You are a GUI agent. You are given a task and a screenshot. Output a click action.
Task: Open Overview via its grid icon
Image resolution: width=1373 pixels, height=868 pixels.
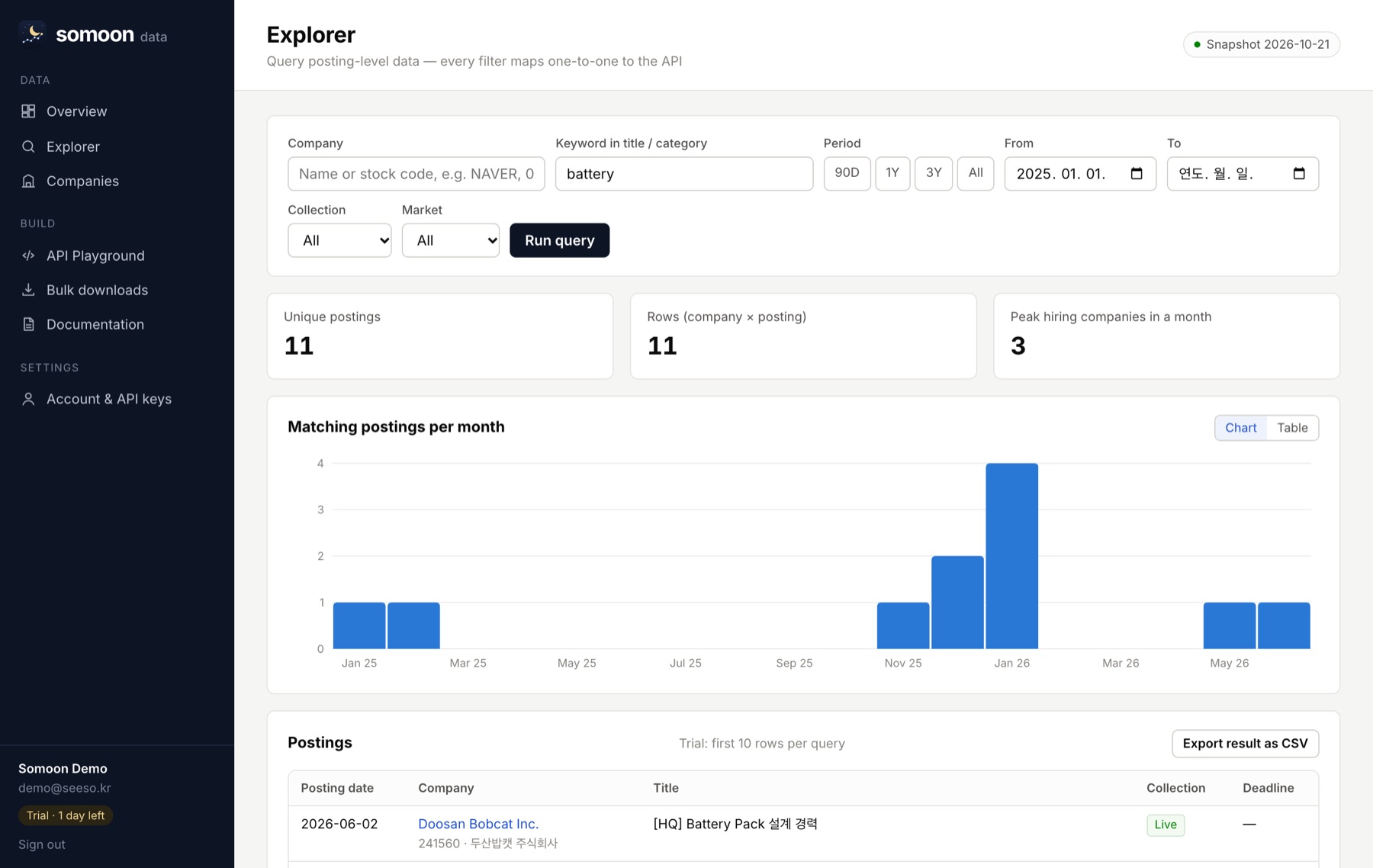point(28,111)
